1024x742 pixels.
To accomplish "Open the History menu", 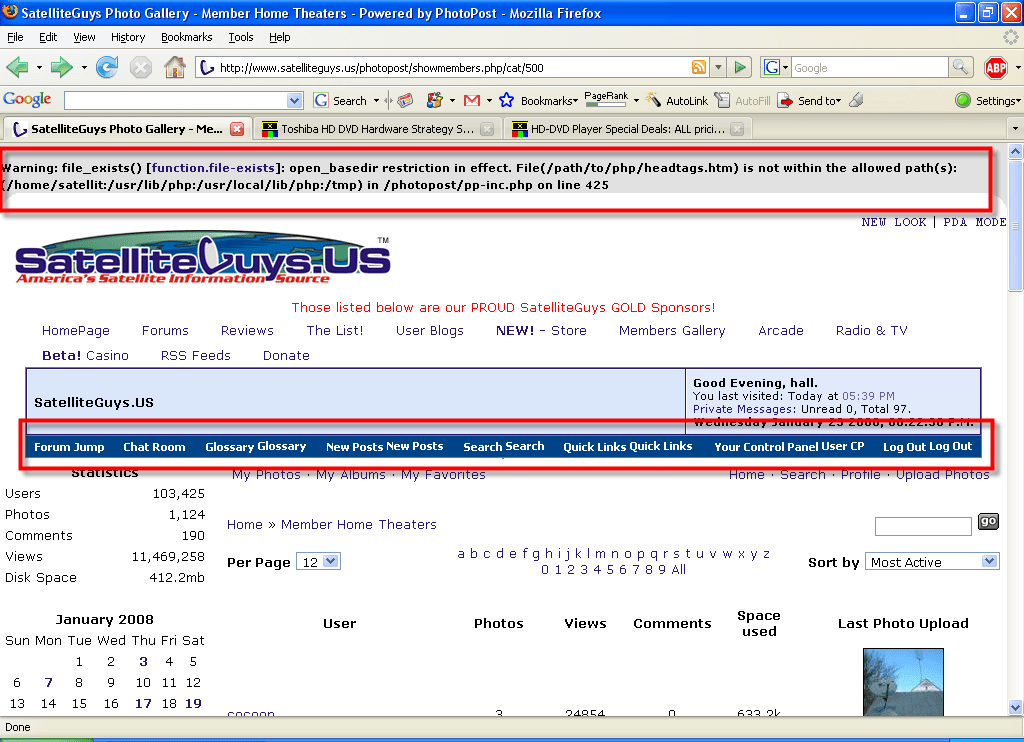I will (128, 37).
